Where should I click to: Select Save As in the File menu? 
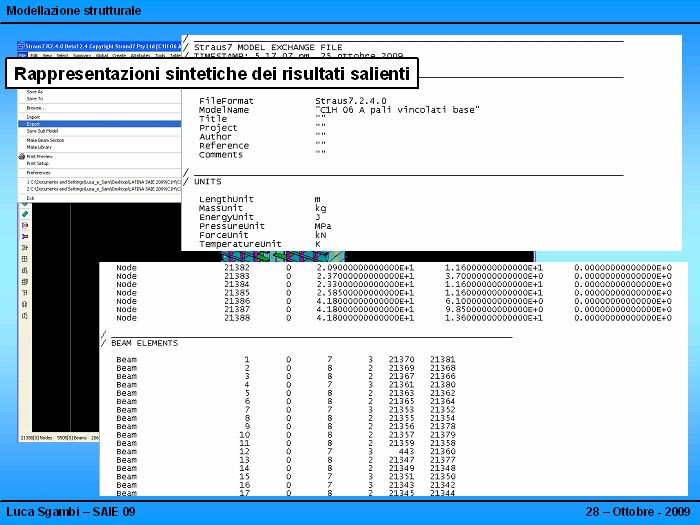35,91
